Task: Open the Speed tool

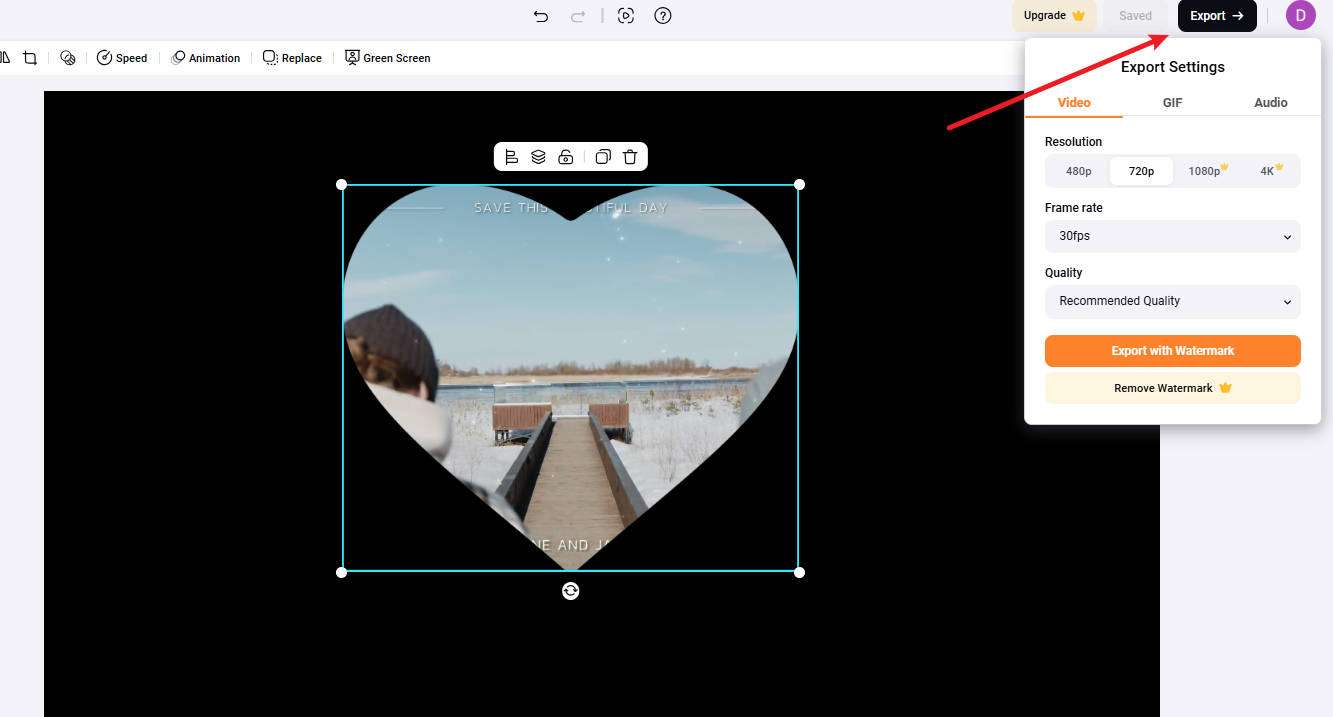Action: (122, 58)
